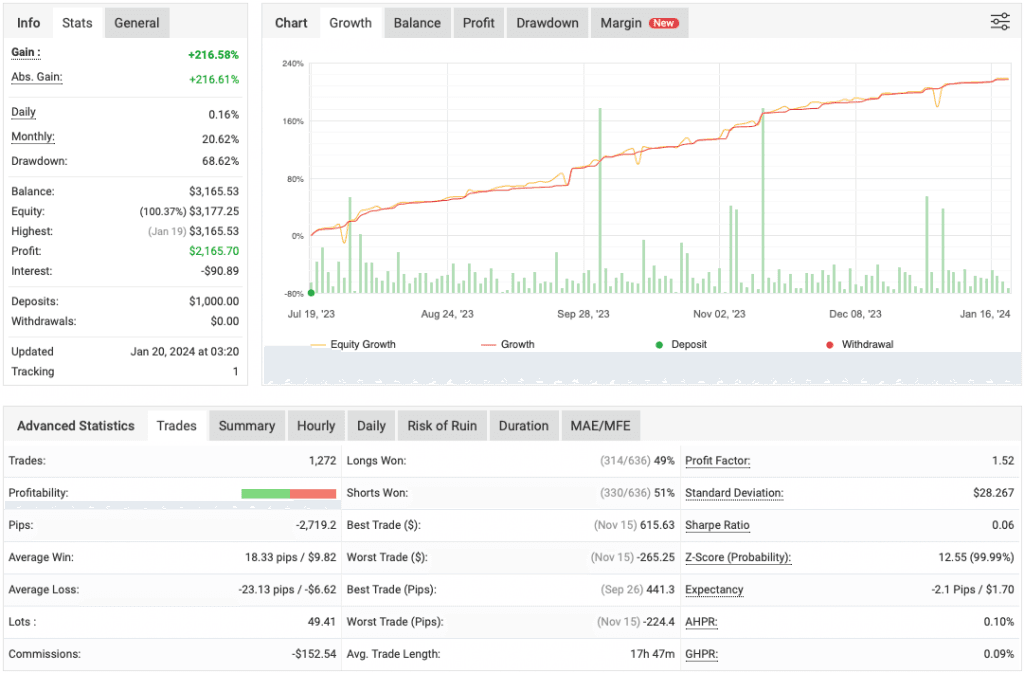Click the Monthly link in Stats panel
This screenshot has height=673, width=1024.
coord(33,137)
